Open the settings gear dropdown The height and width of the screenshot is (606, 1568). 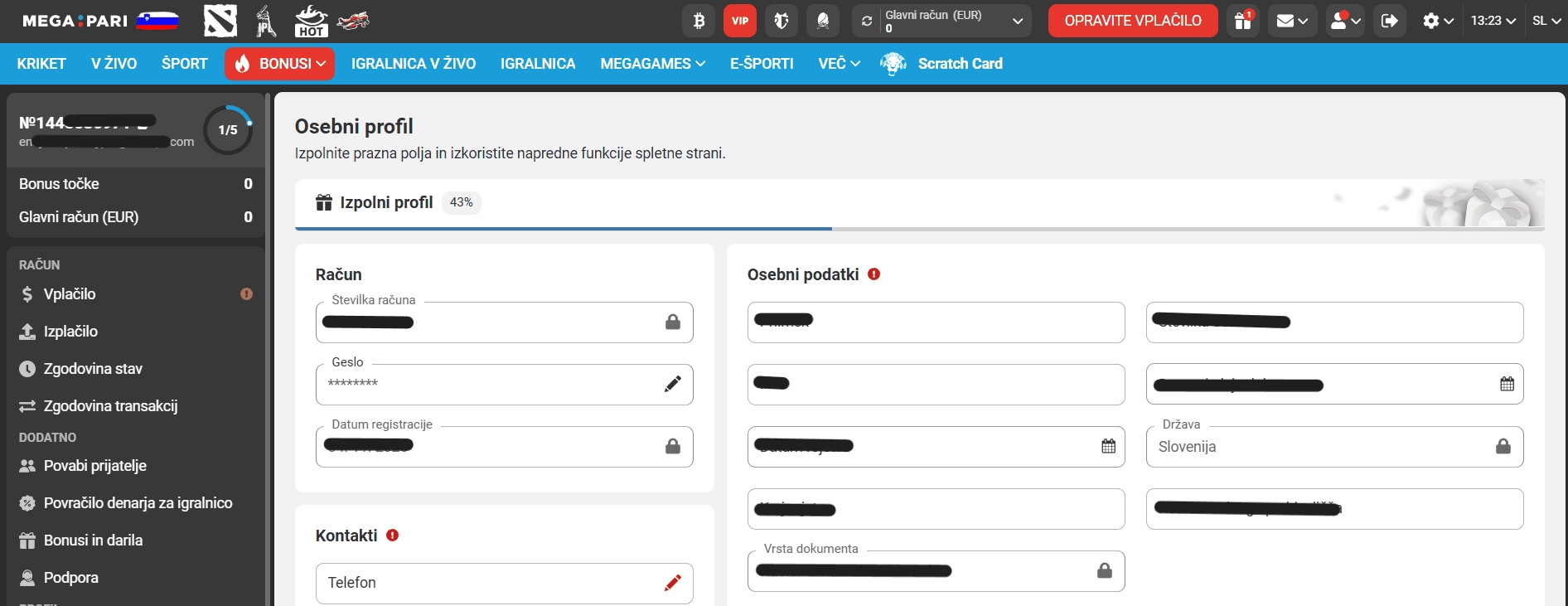point(1438,21)
